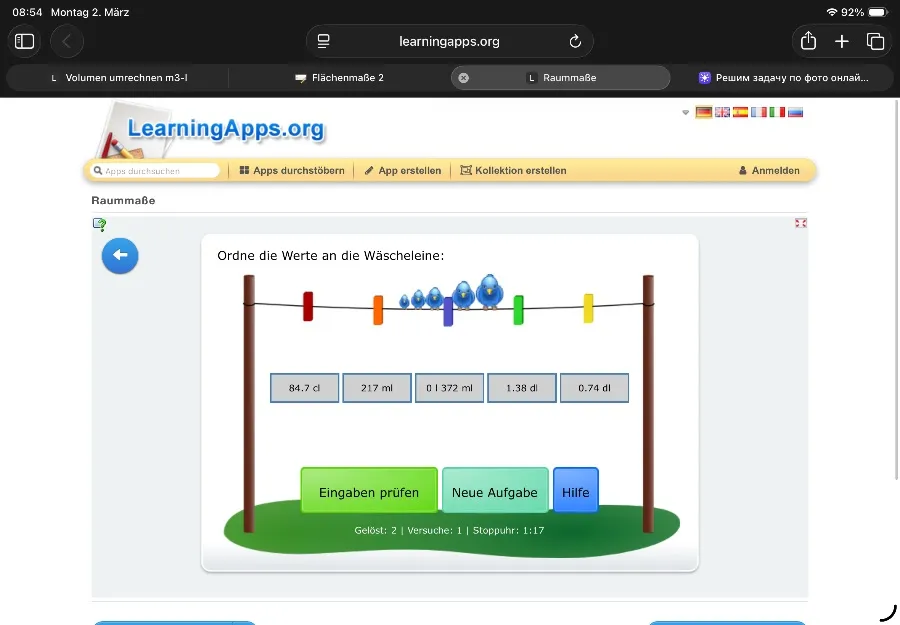Click Eingaben prüfen button
Viewport: 900px width, 625px height.
[x=369, y=492]
